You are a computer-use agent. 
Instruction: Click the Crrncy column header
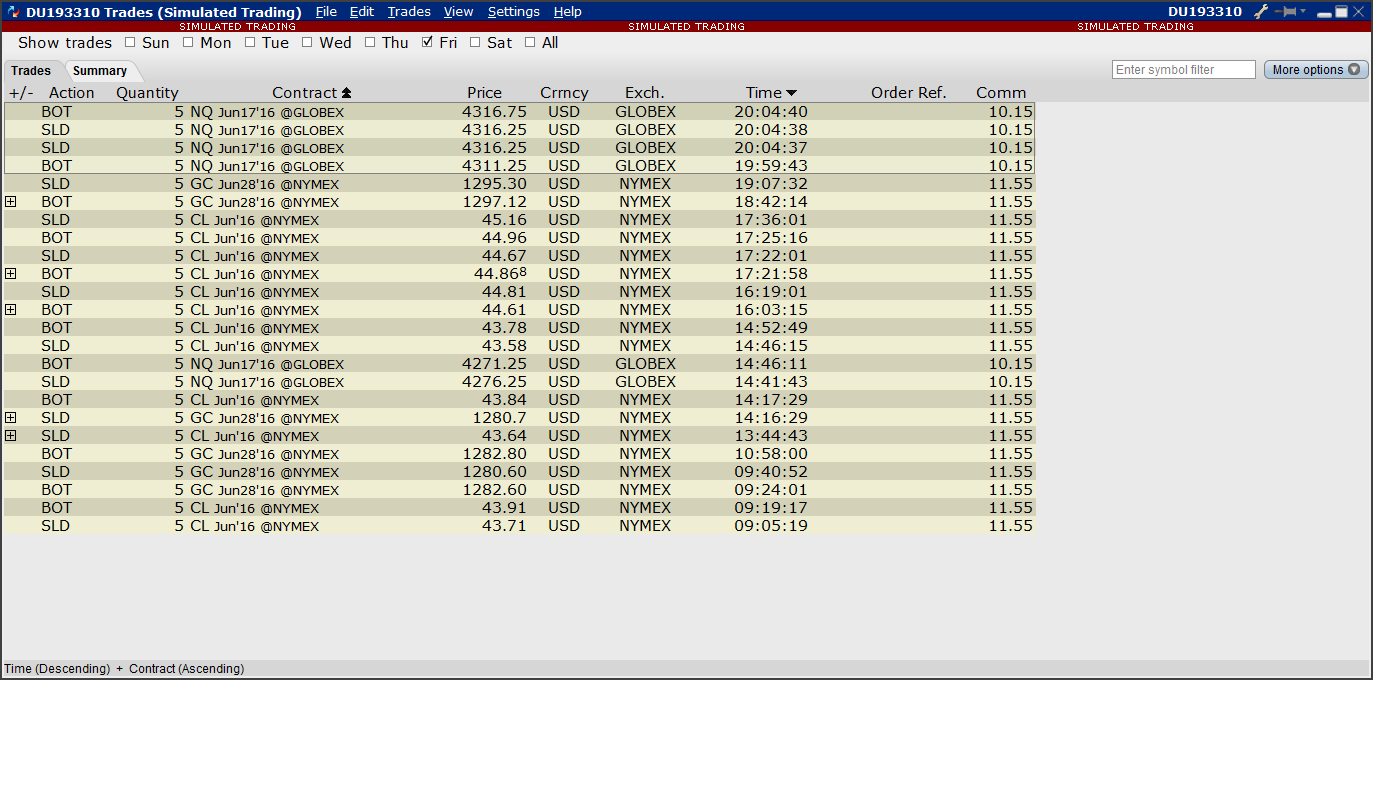click(x=564, y=93)
